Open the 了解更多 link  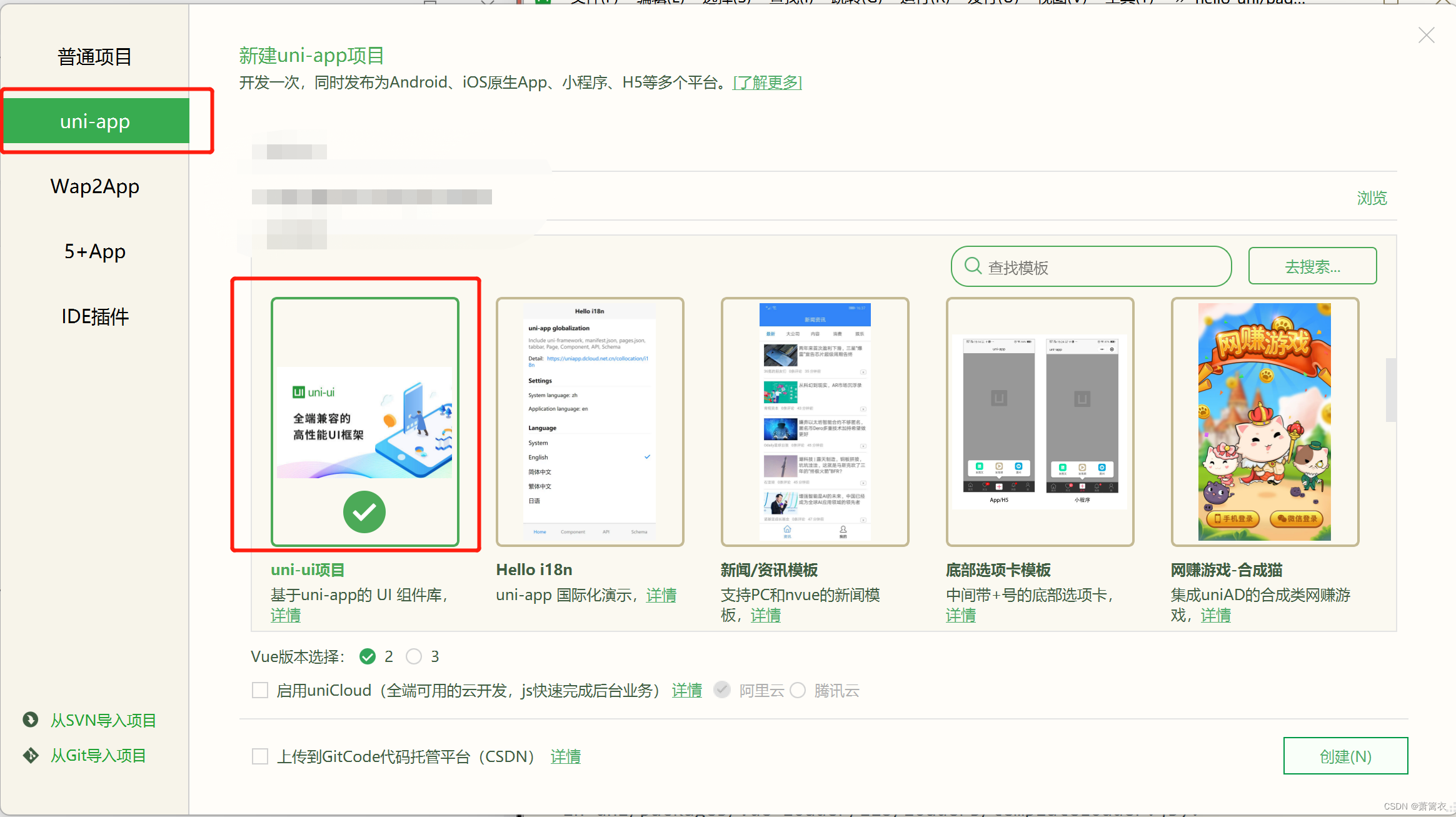767,83
